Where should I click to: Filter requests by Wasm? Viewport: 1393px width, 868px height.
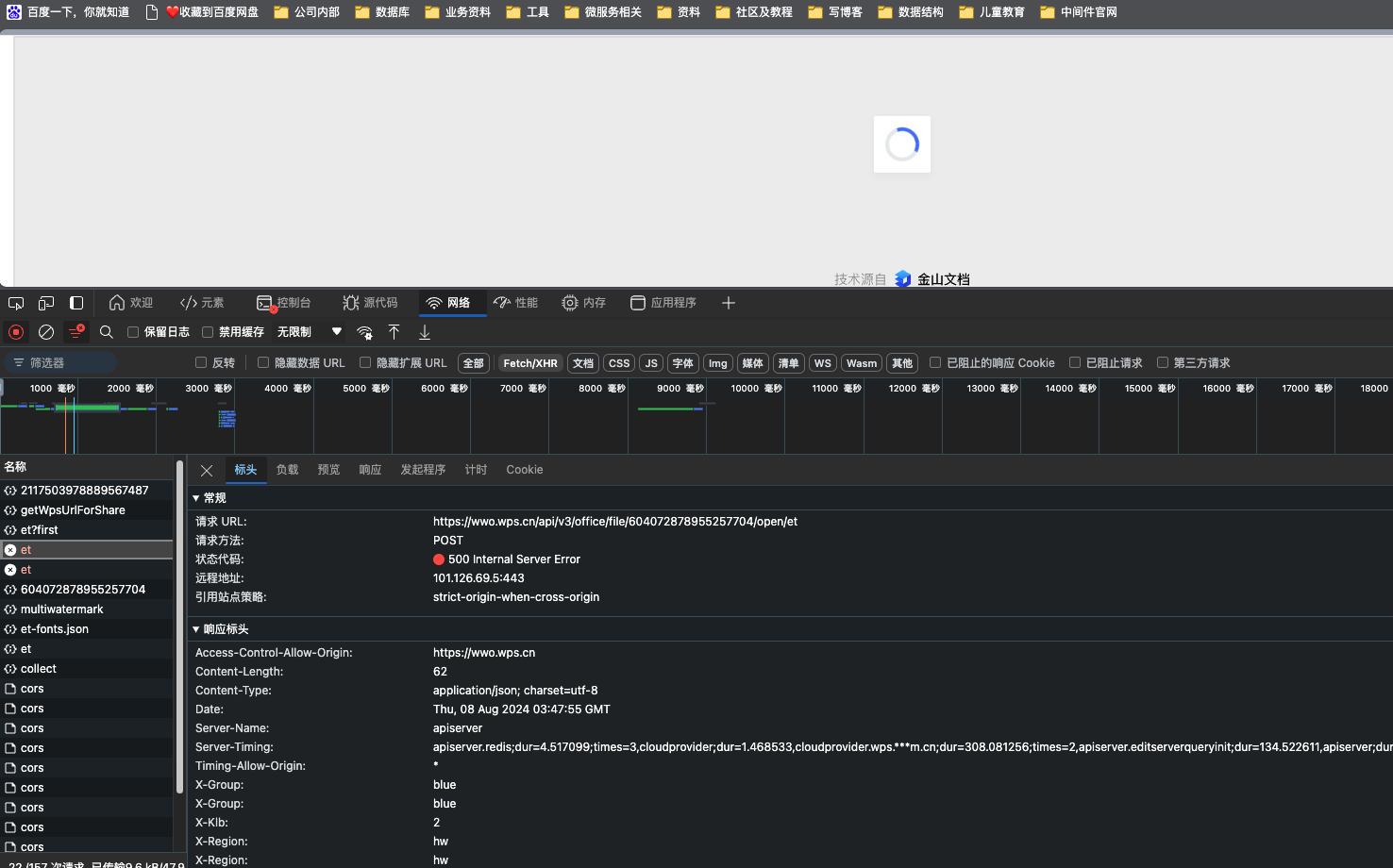[862, 363]
